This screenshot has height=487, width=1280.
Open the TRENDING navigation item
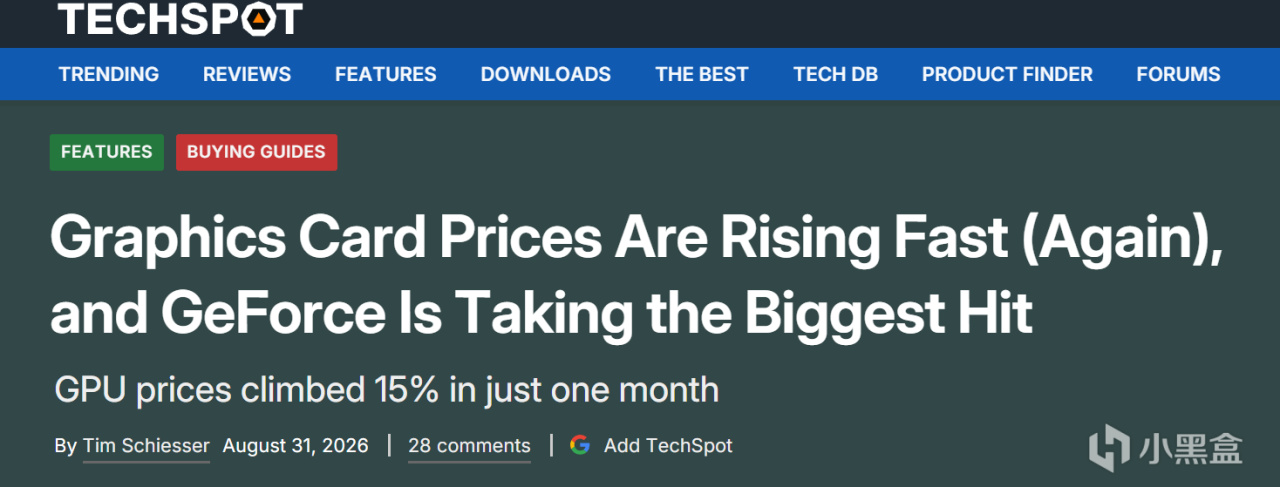point(108,74)
